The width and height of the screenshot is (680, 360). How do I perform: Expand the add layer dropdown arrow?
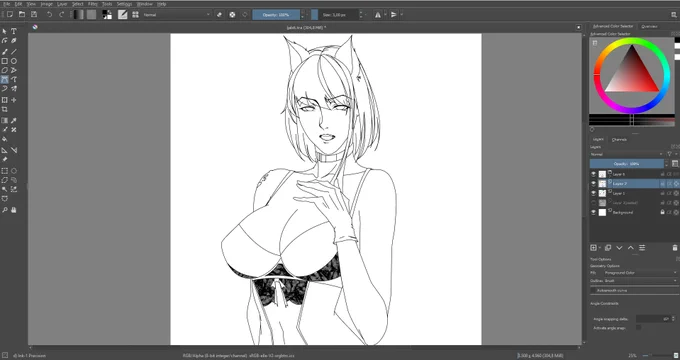600,248
